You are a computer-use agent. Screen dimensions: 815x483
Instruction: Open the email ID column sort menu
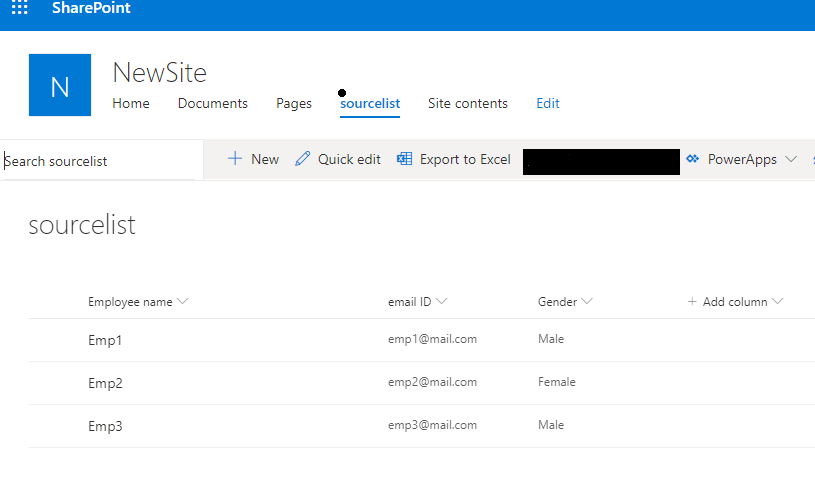point(441,301)
